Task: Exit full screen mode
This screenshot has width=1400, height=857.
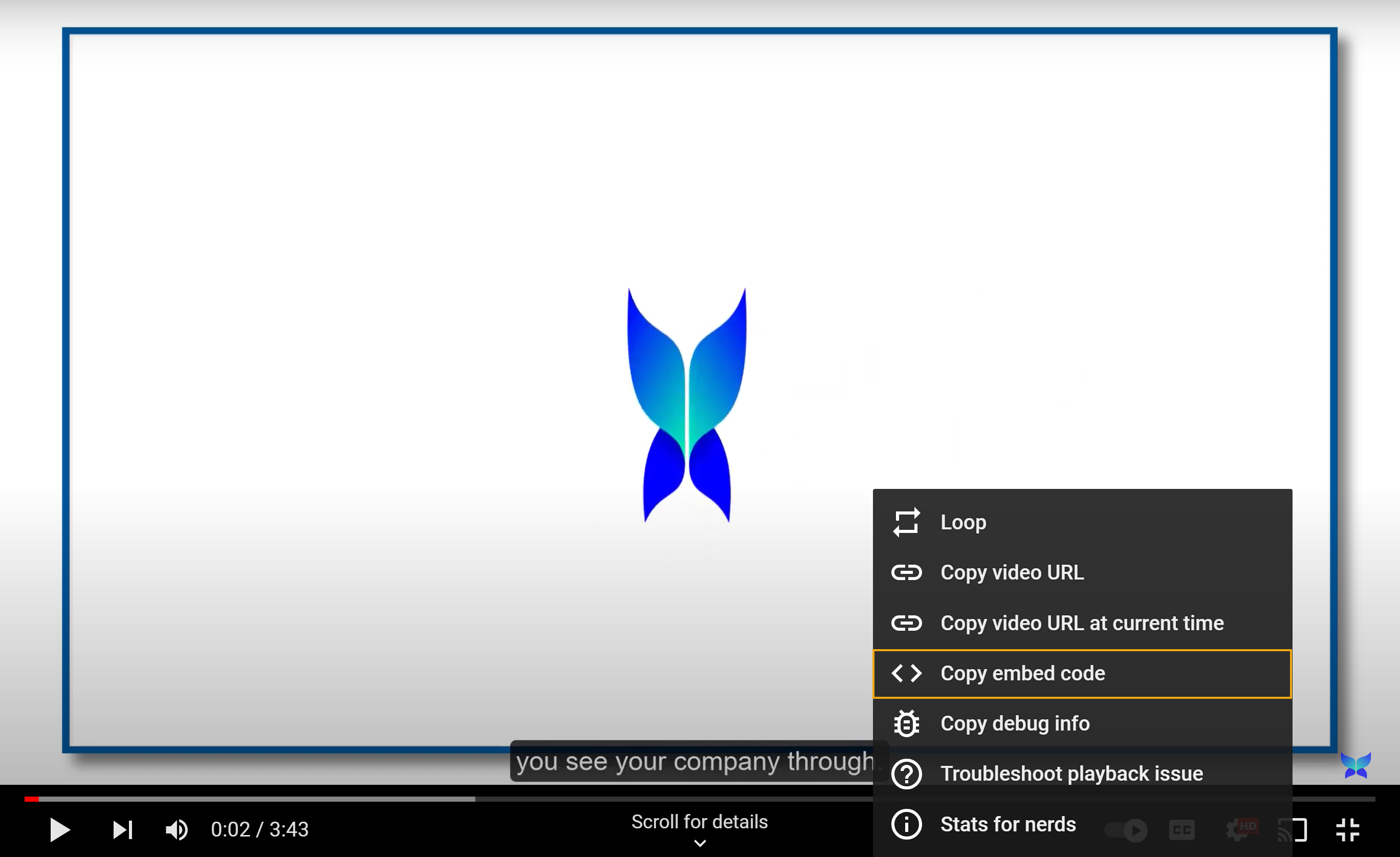Action: coord(1347,830)
